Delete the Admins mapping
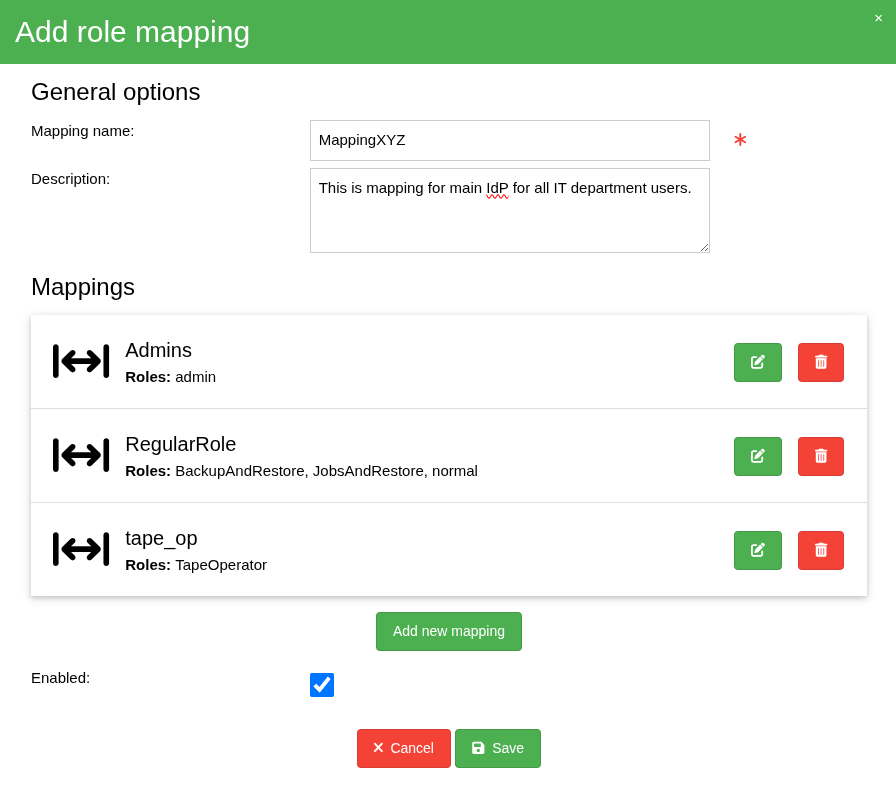 coord(820,362)
